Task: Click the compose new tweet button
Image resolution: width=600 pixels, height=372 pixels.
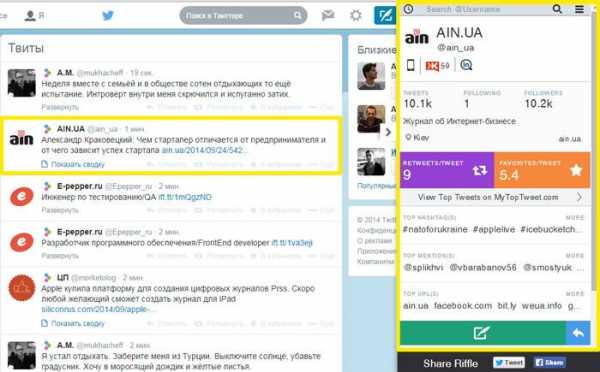Action: [385, 16]
